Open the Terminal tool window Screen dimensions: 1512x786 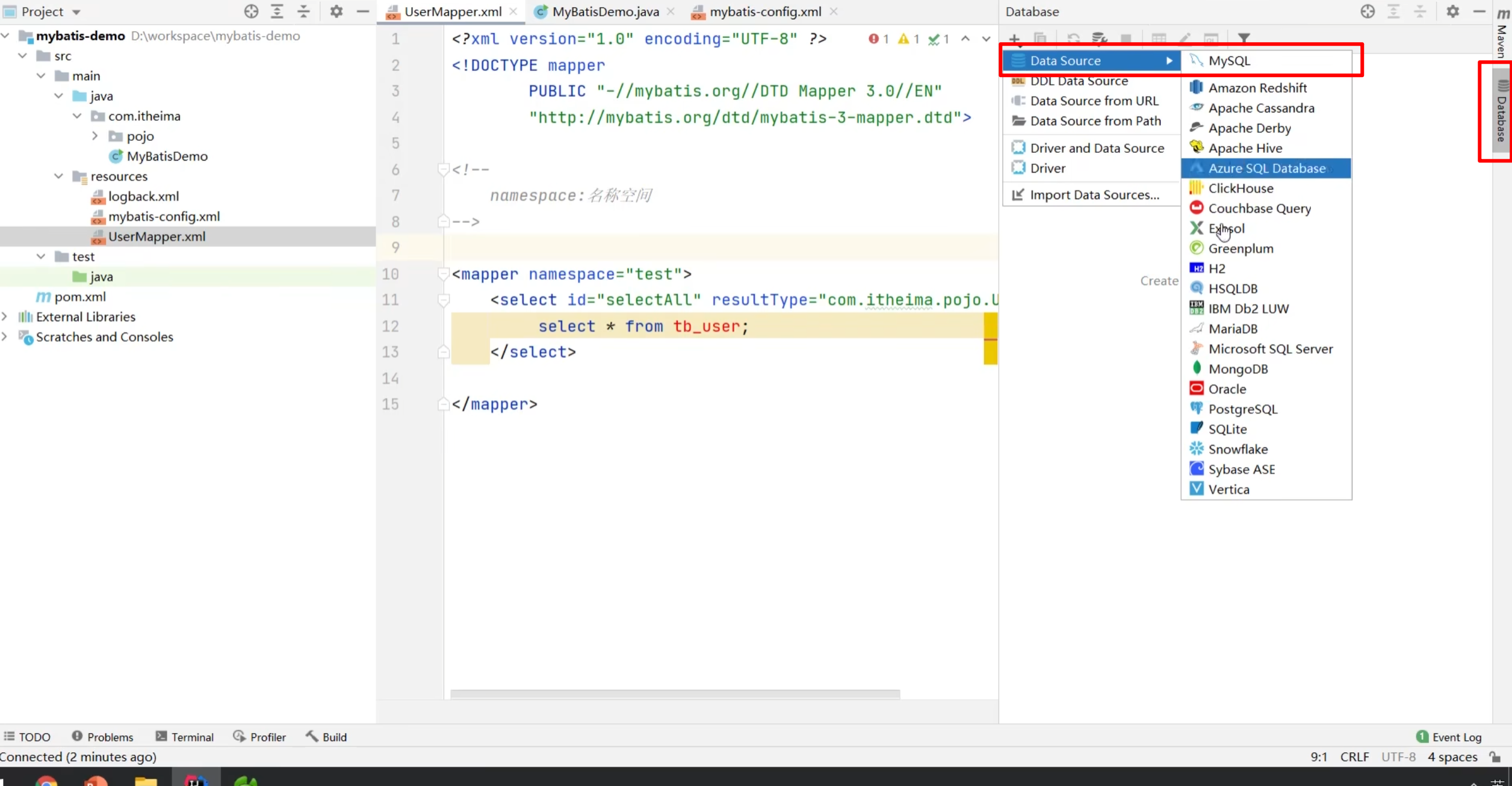click(185, 737)
